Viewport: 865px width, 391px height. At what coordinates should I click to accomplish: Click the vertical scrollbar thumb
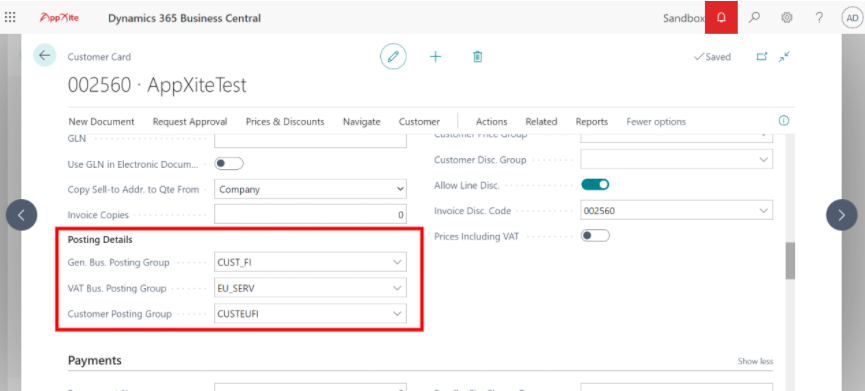coord(791,260)
